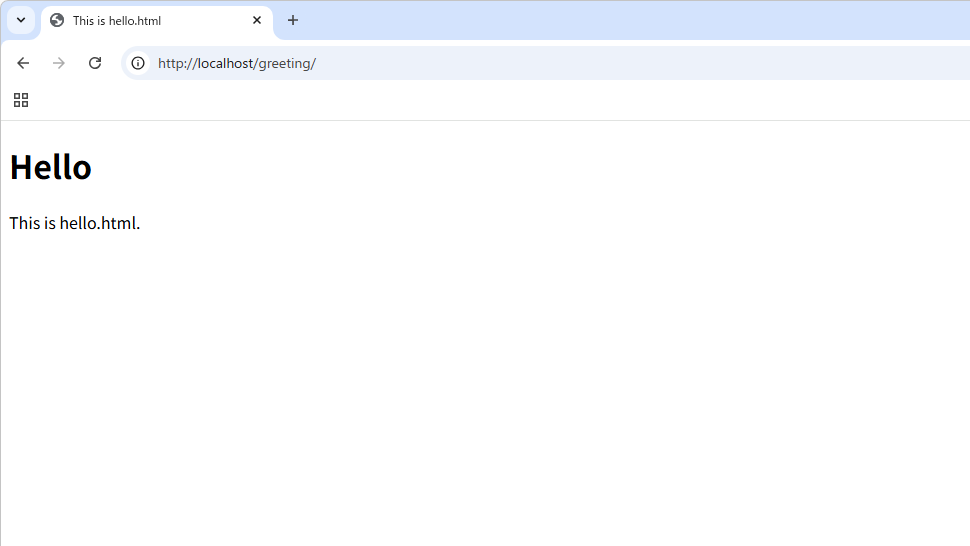This screenshot has width=970, height=546.
Task: Close the "This is hello.html" tab
Action: click(x=257, y=20)
